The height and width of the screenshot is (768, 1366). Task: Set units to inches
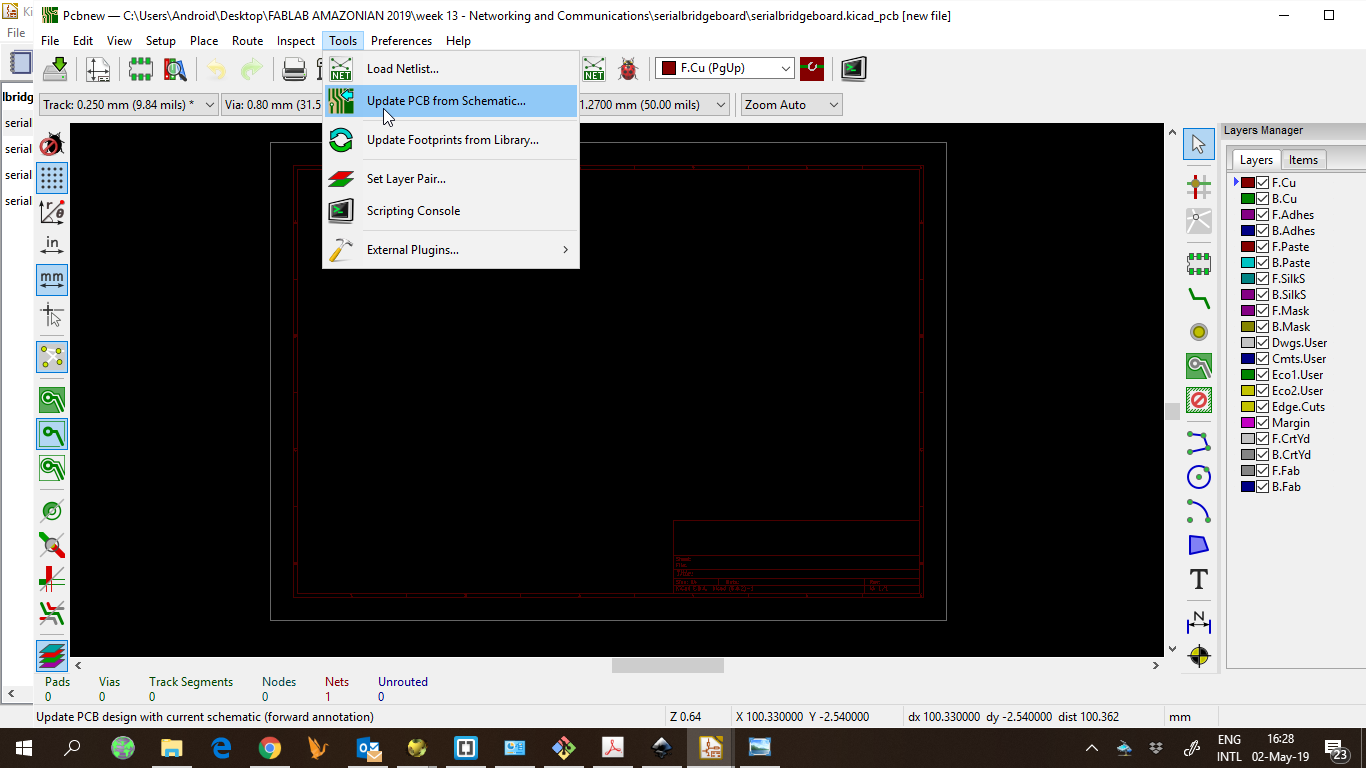(52, 246)
